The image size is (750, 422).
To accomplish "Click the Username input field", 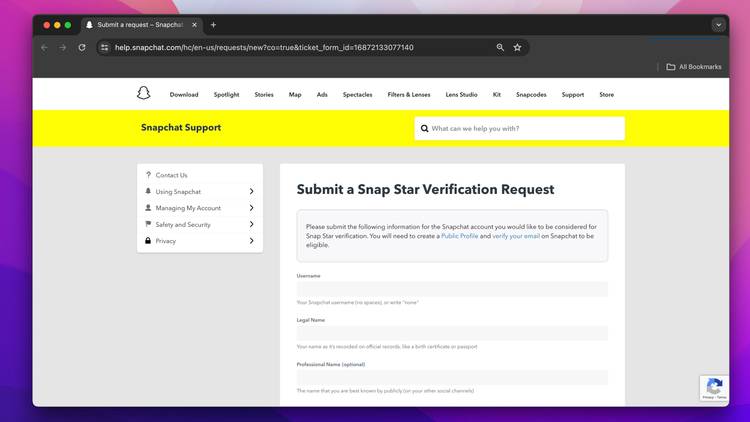I will 452,289.
